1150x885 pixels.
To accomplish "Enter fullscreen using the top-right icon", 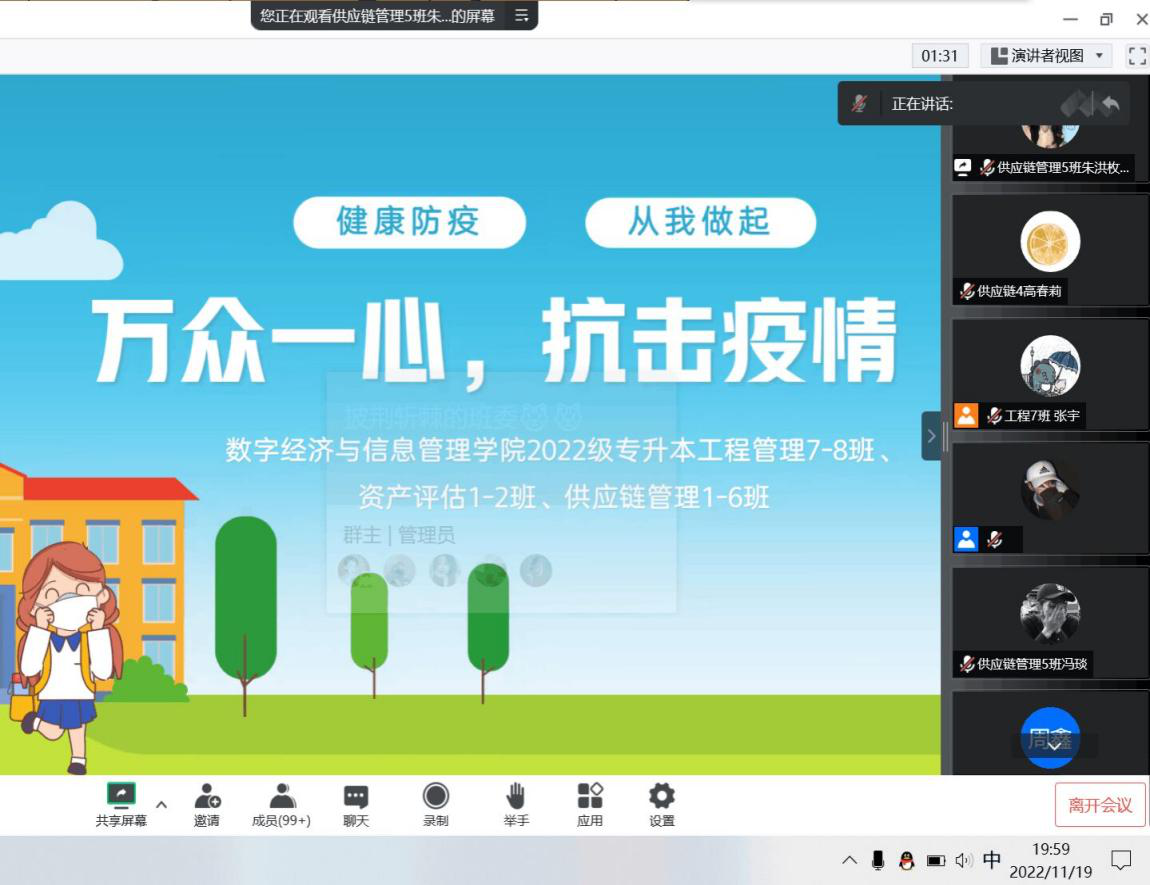I will [1136, 56].
